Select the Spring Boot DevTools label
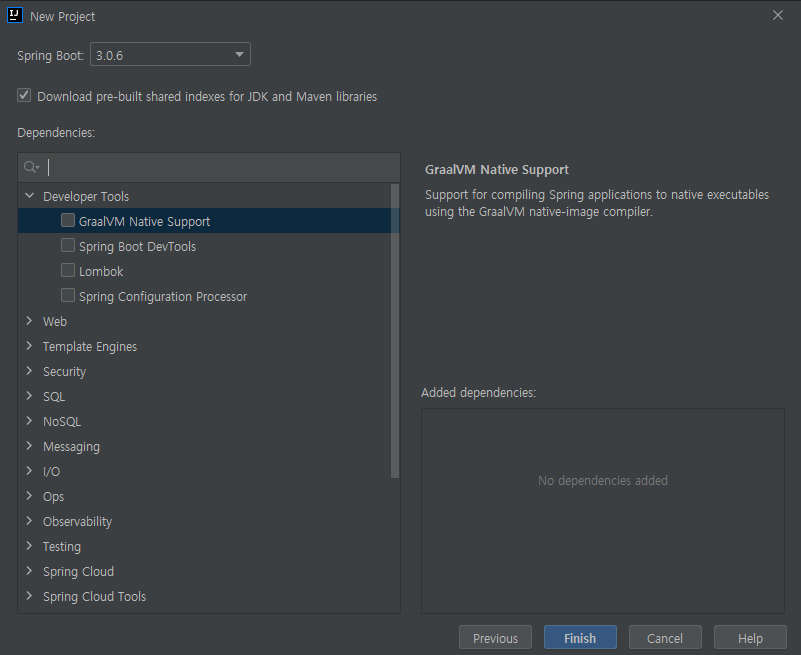This screenshot has width=801, height=655. pyautogui.click(x=137, y=246)
